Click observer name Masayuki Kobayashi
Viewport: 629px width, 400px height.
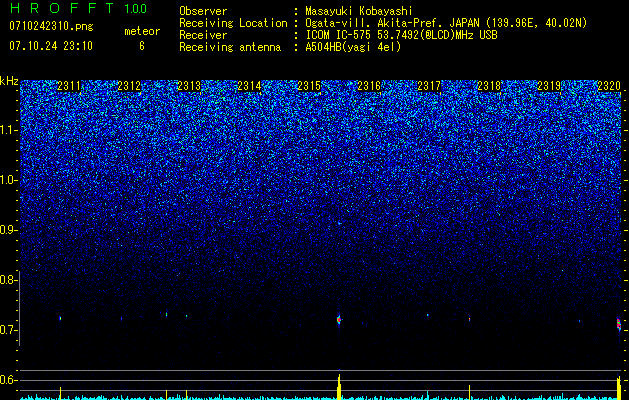tap(359, 11)
